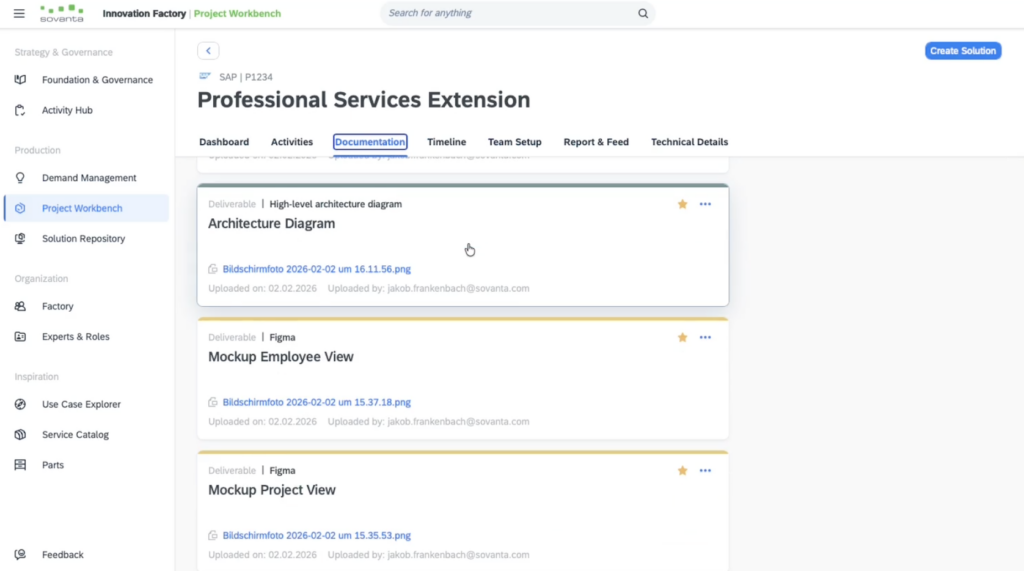Open the more options menu for Mockup Project View

click(x=705, y=471)
